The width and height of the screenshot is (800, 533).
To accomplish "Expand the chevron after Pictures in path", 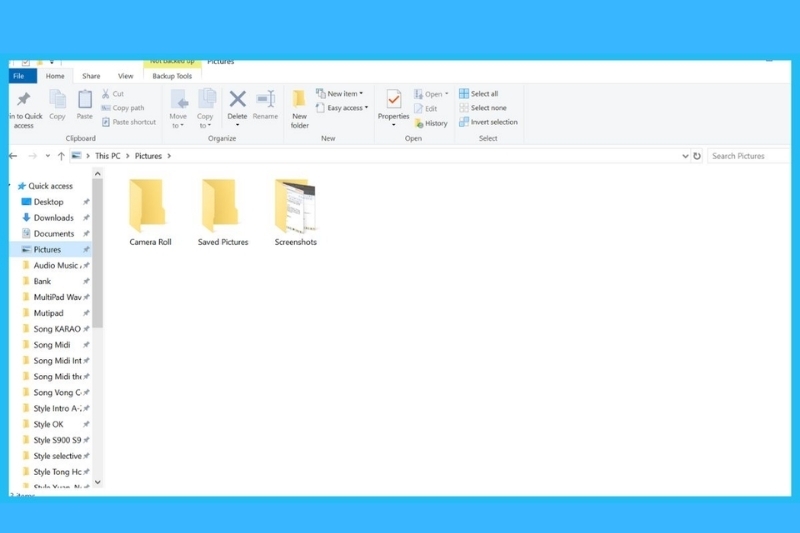I will (169, 156).
